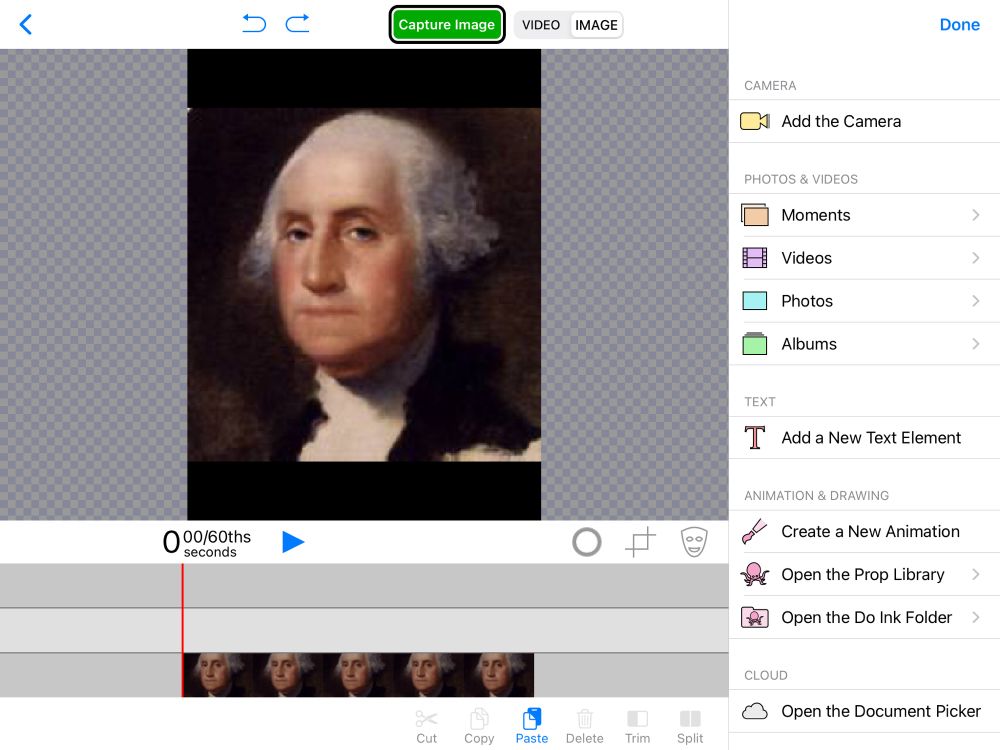Viewport: 1000px width, 750px height.
Task: Expand the Videos row chevron
Action: point(975,258)
